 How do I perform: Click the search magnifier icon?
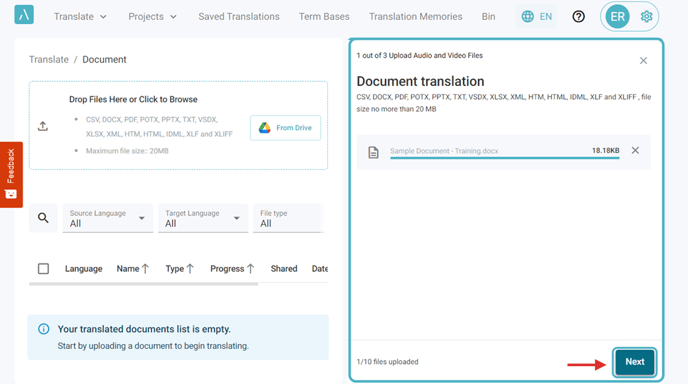coord(43,218)
